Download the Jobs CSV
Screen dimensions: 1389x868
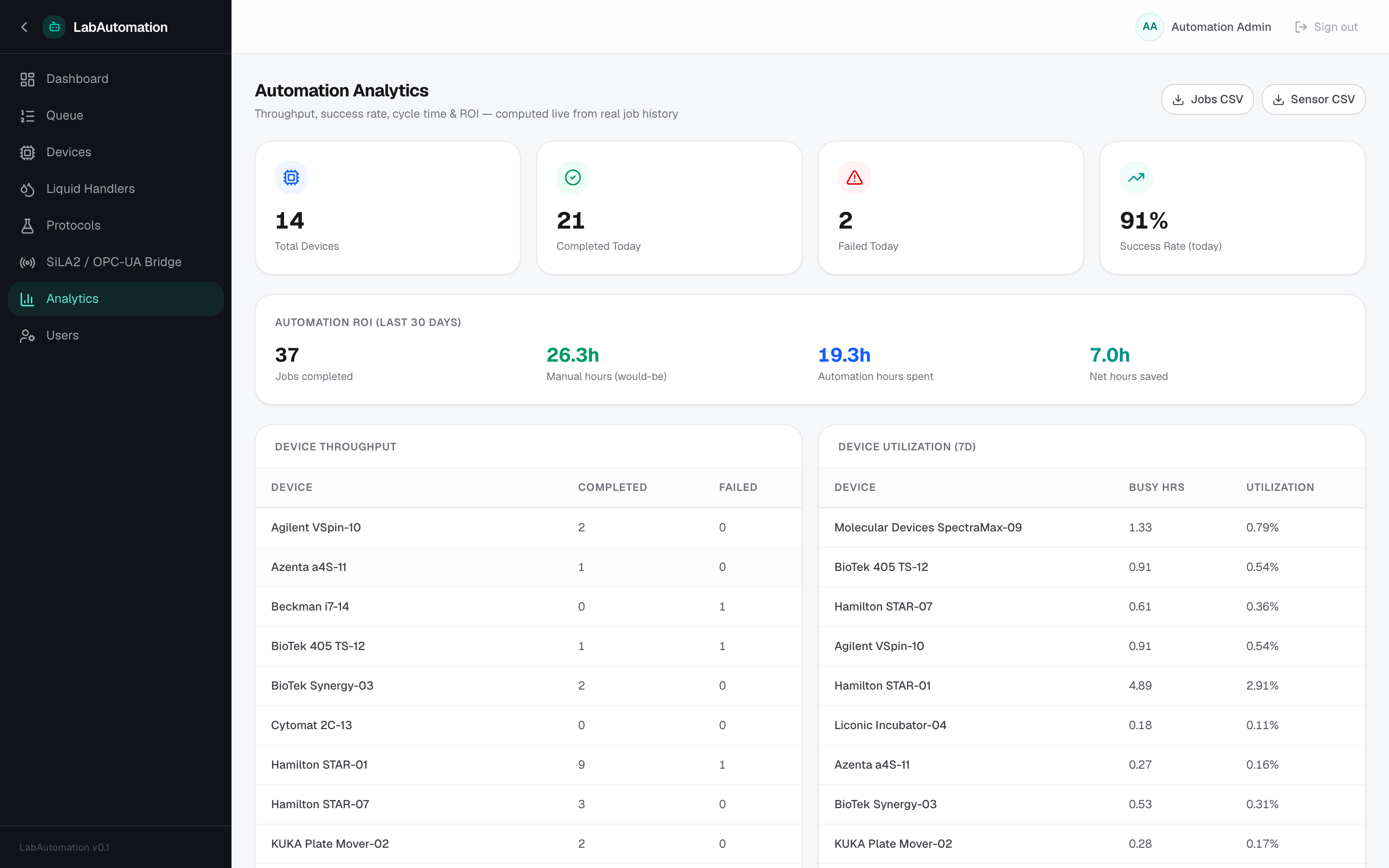point(1208,100)
